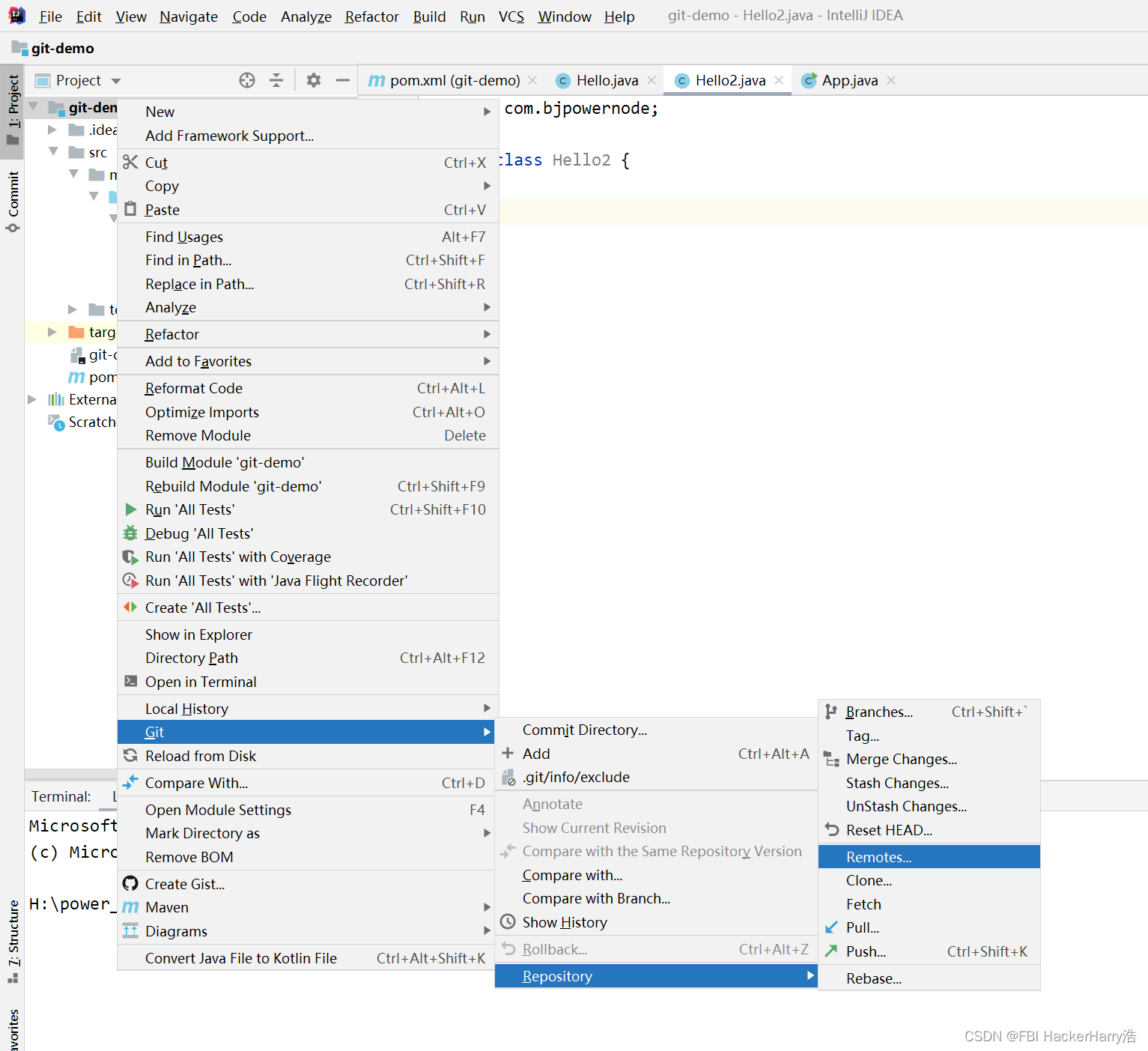The height and width of the screenshot is (1051, 1148).
Task: Click the Compare With arrows icon
Action: click(x=130, y=782)
